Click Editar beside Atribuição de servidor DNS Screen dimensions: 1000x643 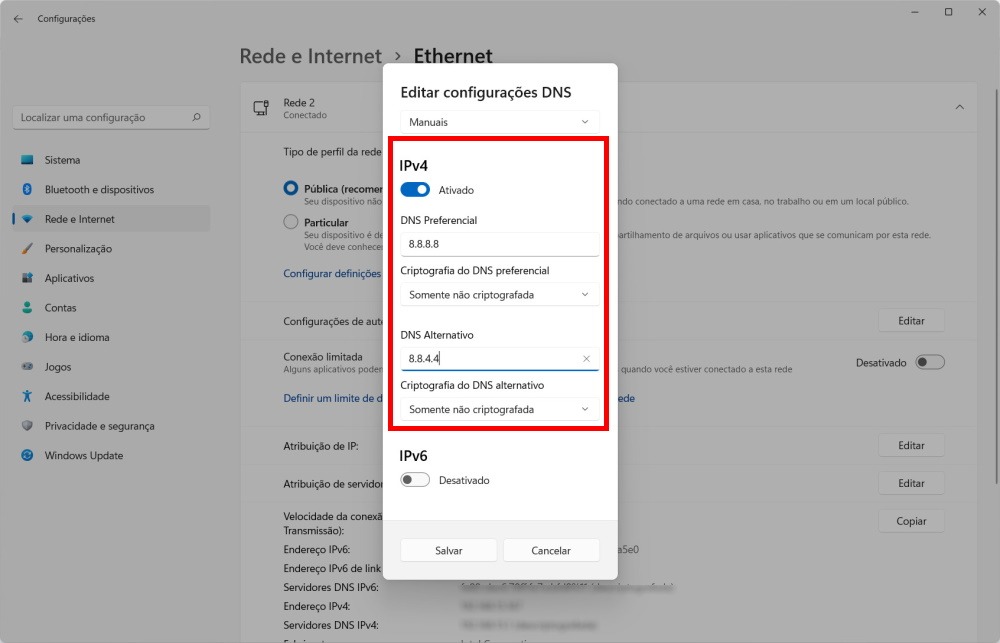pyautogui.click(x=911, y=484)
